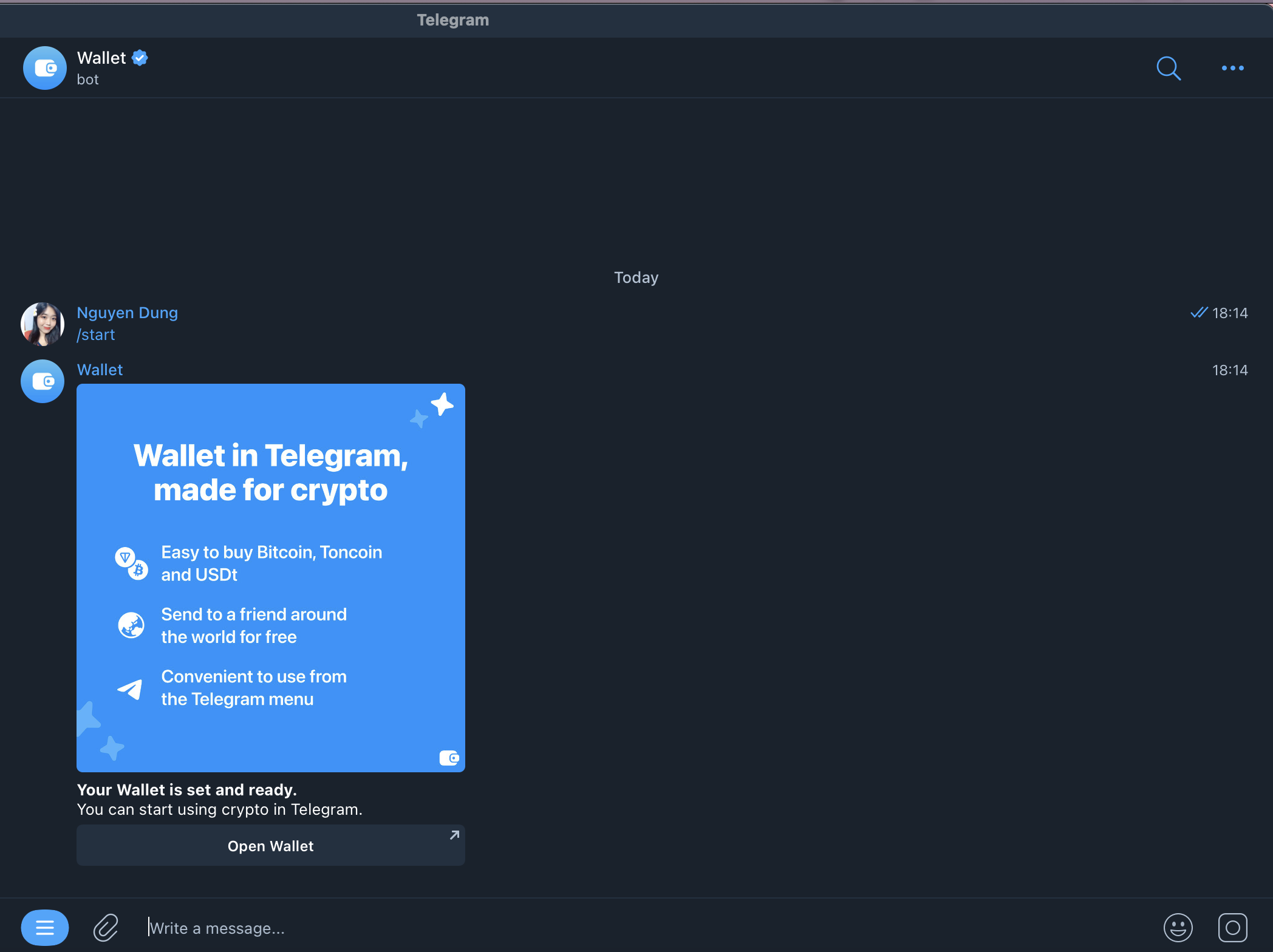Click the search magnifier icon in header
This screenshot has height=952, width=1273.
click(x=1168, y=68)
